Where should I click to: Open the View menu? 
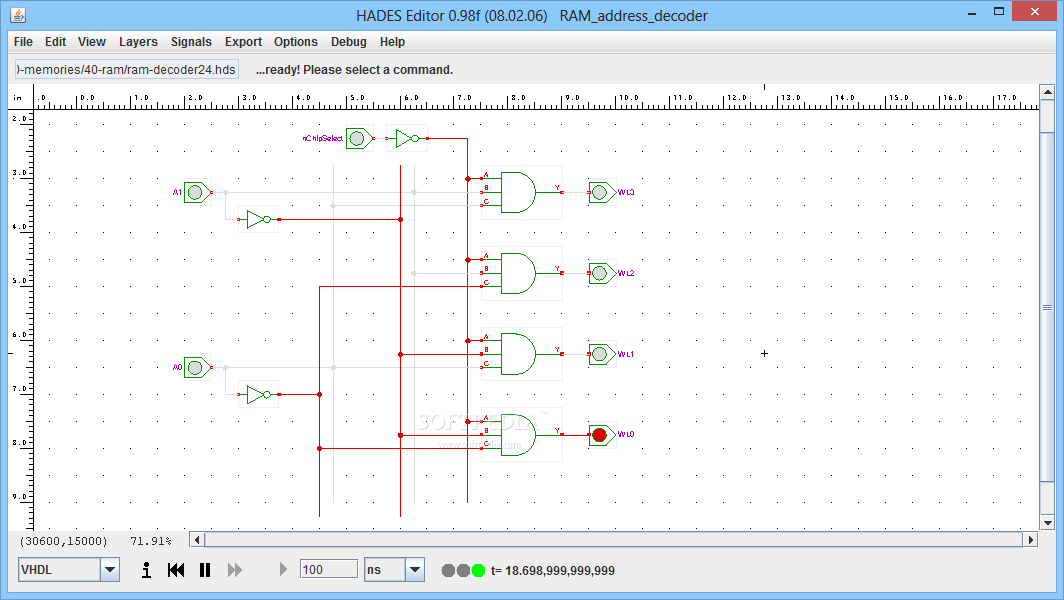click(x=92, y=41)
